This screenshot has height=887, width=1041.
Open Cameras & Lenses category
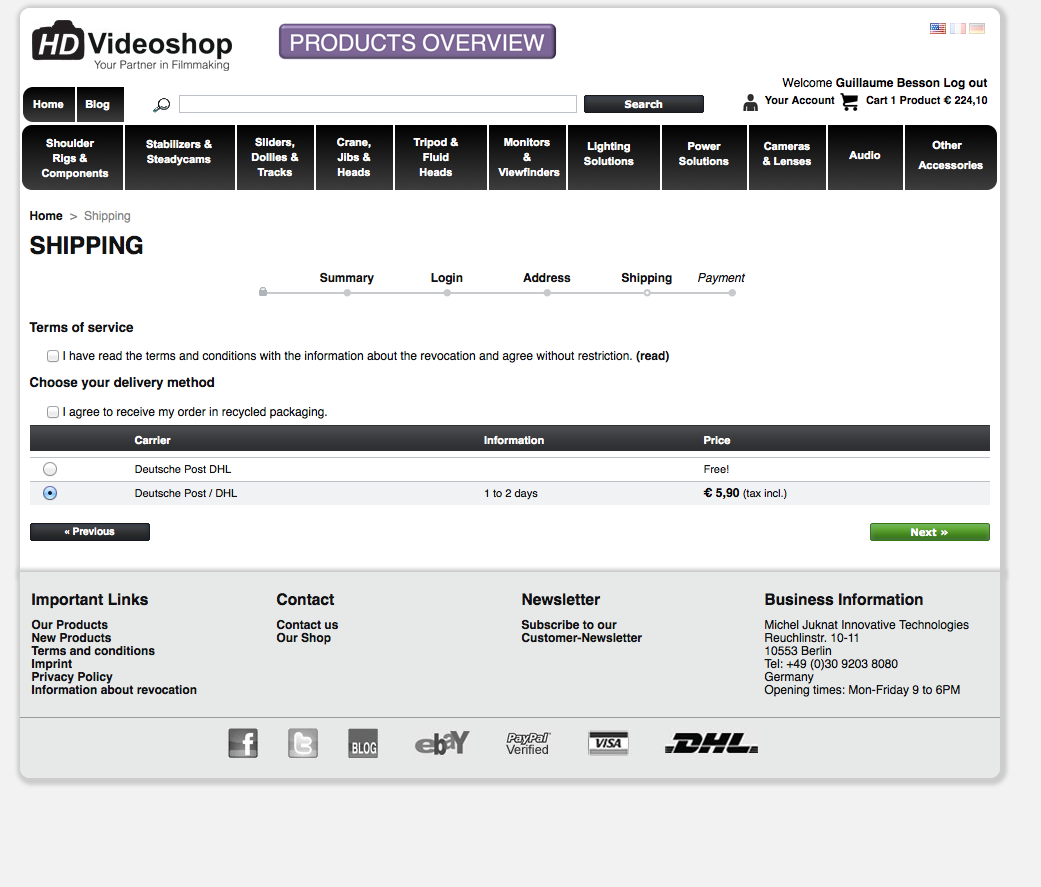[x=787, y=158]
